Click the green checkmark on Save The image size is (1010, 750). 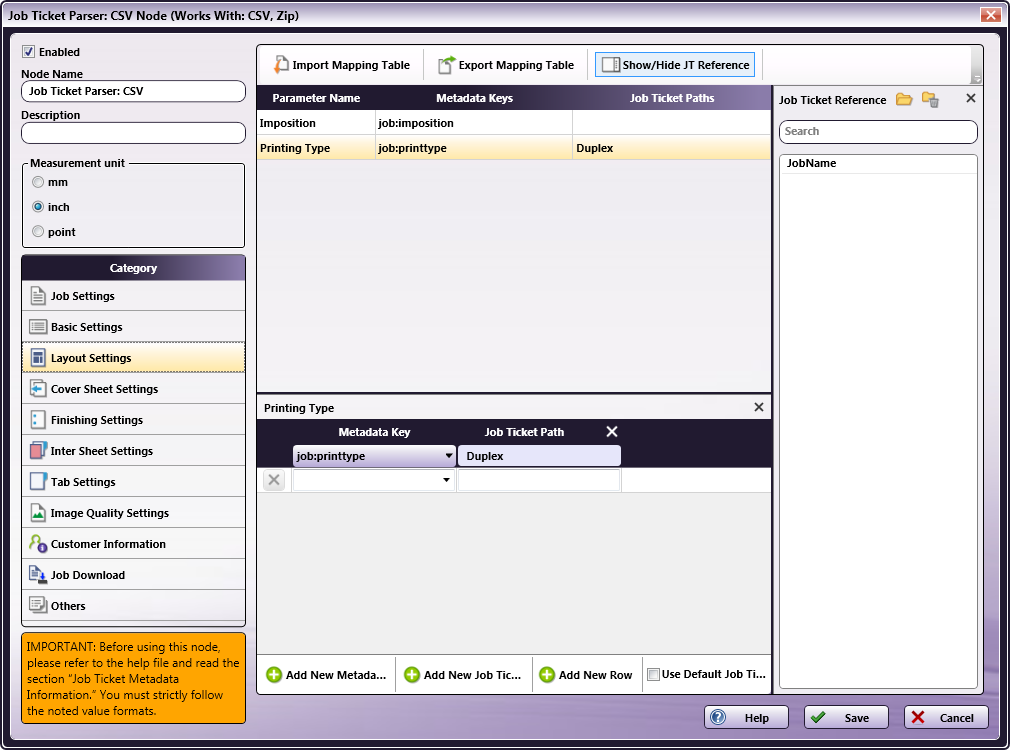pos(819,717)
